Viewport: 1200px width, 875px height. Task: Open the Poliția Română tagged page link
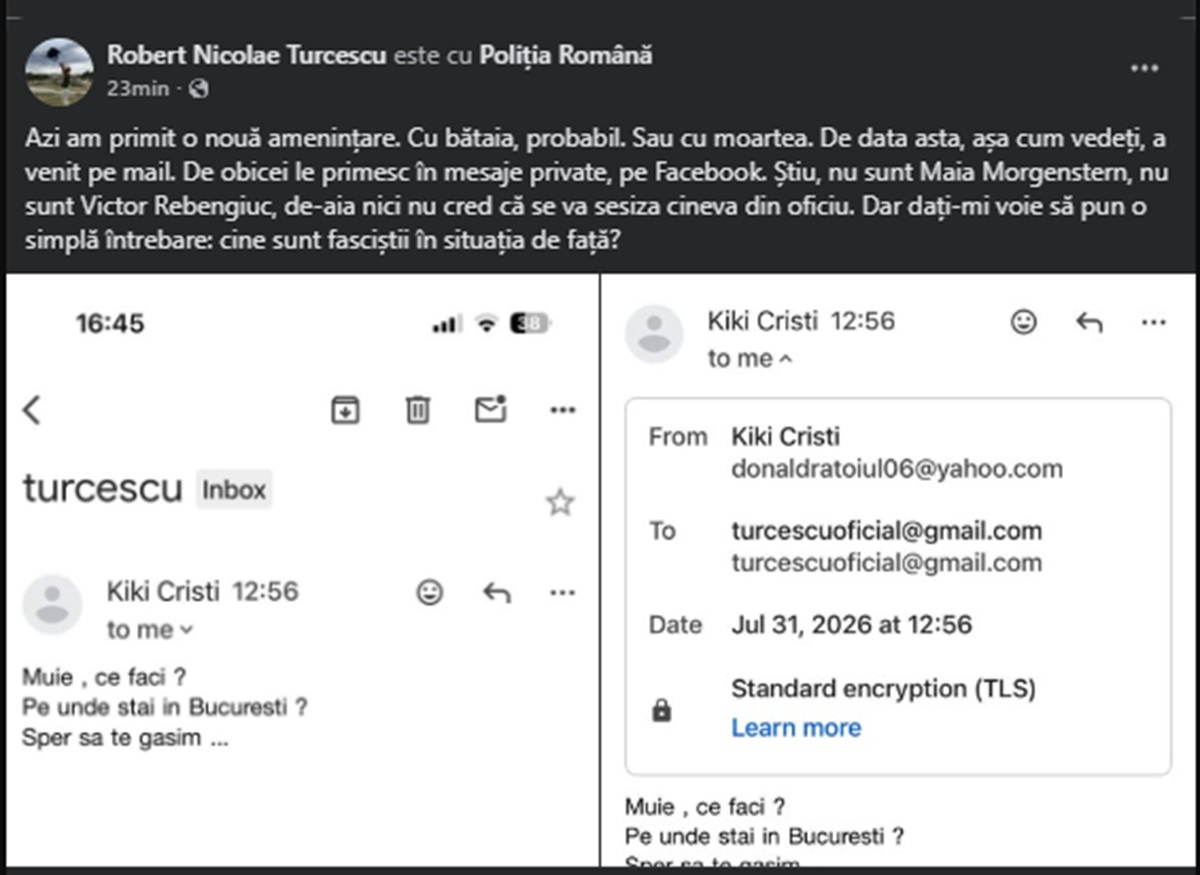tap(566, 55)
